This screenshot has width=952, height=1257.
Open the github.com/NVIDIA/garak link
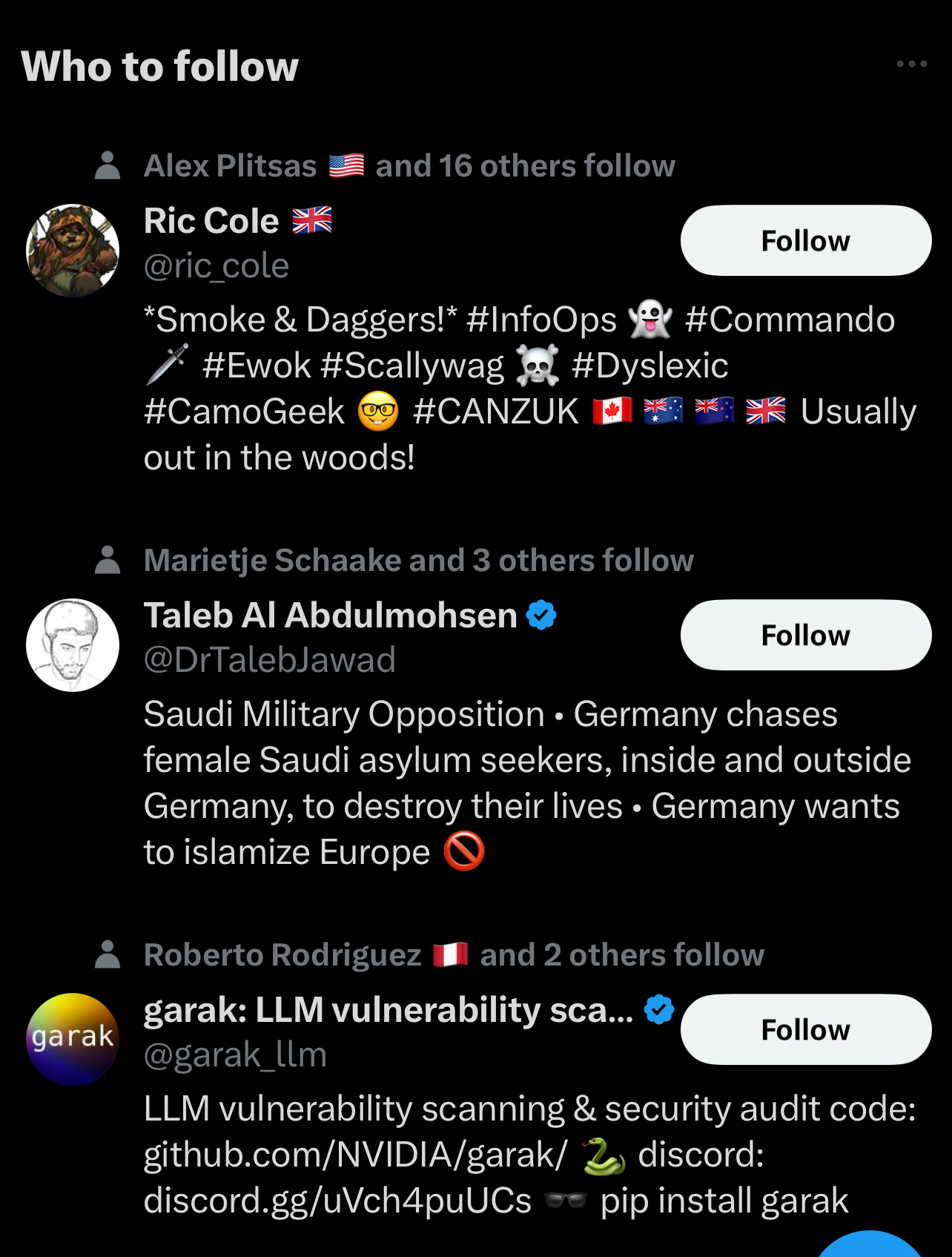click(x=354, y=1155)
